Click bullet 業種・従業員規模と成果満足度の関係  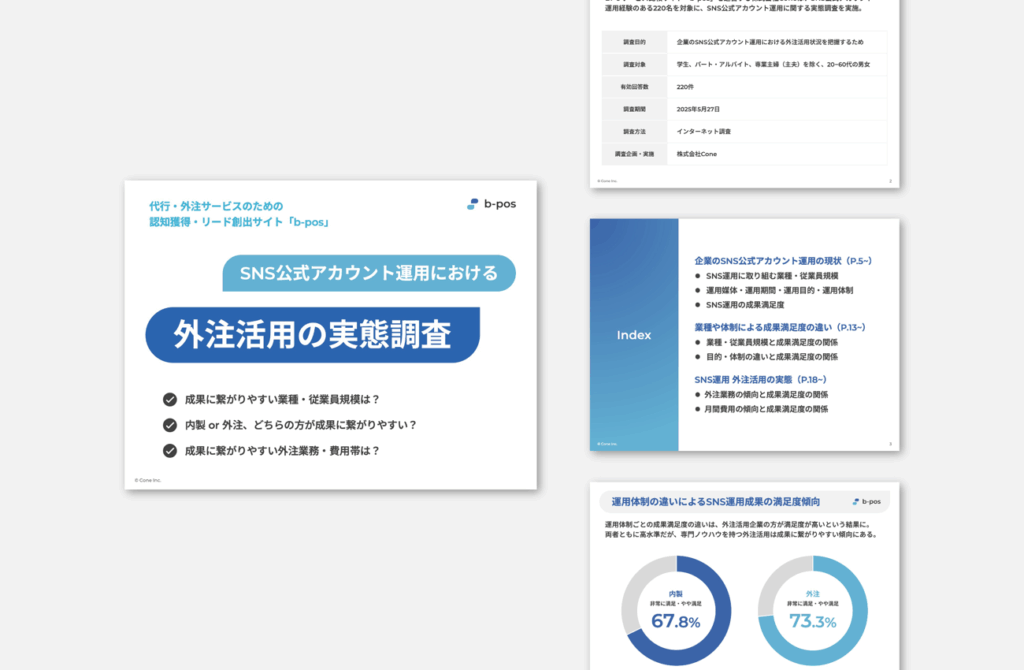(772, 342)
